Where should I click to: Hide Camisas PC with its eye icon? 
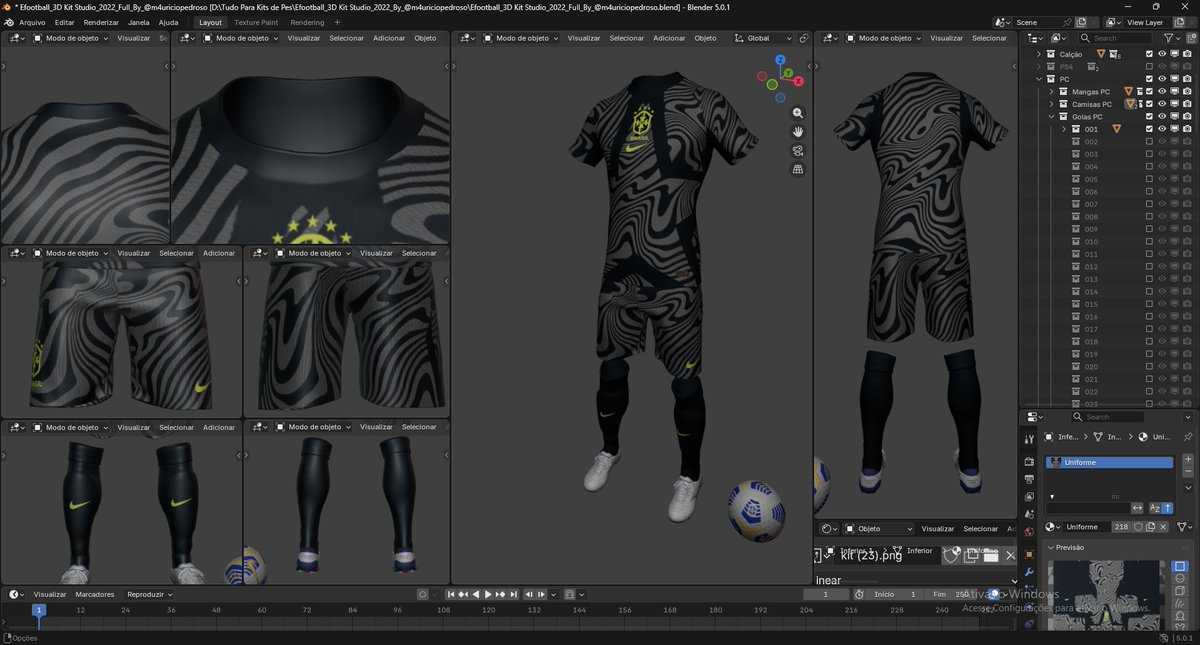pyautogui.click(x=1162, y=104)
